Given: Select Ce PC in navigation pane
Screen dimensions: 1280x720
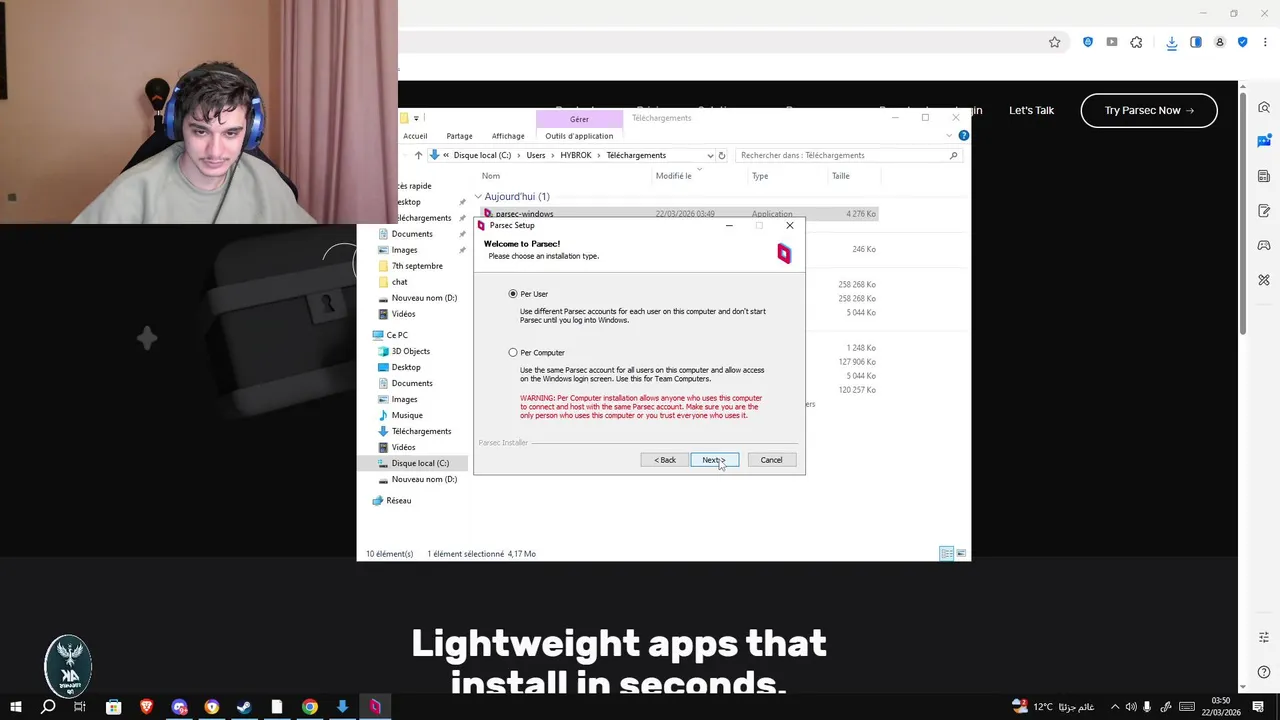Looking at the screenshot, I should click(397, 335).
